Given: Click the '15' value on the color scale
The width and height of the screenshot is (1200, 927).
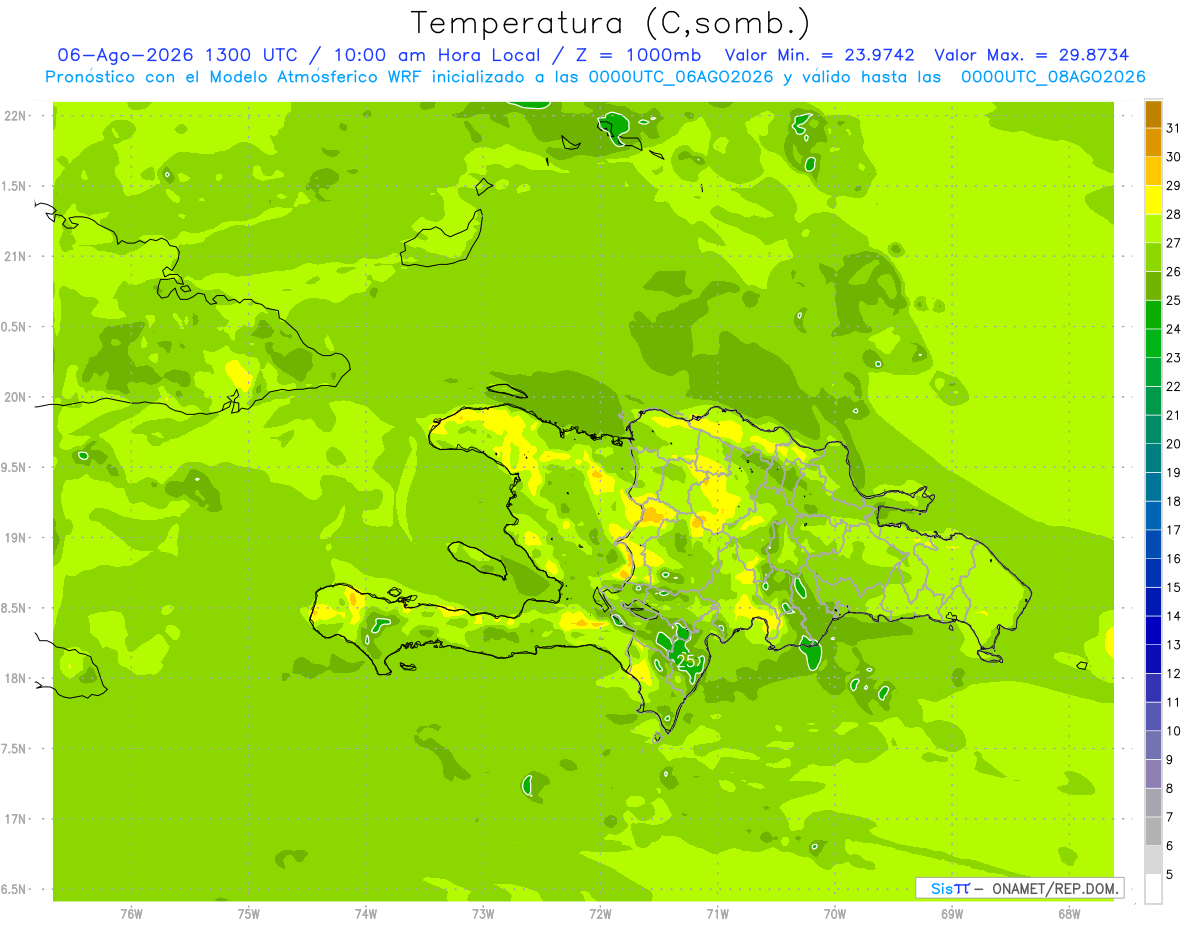Looking at the screenshot, I should (x=1174, y=587).
